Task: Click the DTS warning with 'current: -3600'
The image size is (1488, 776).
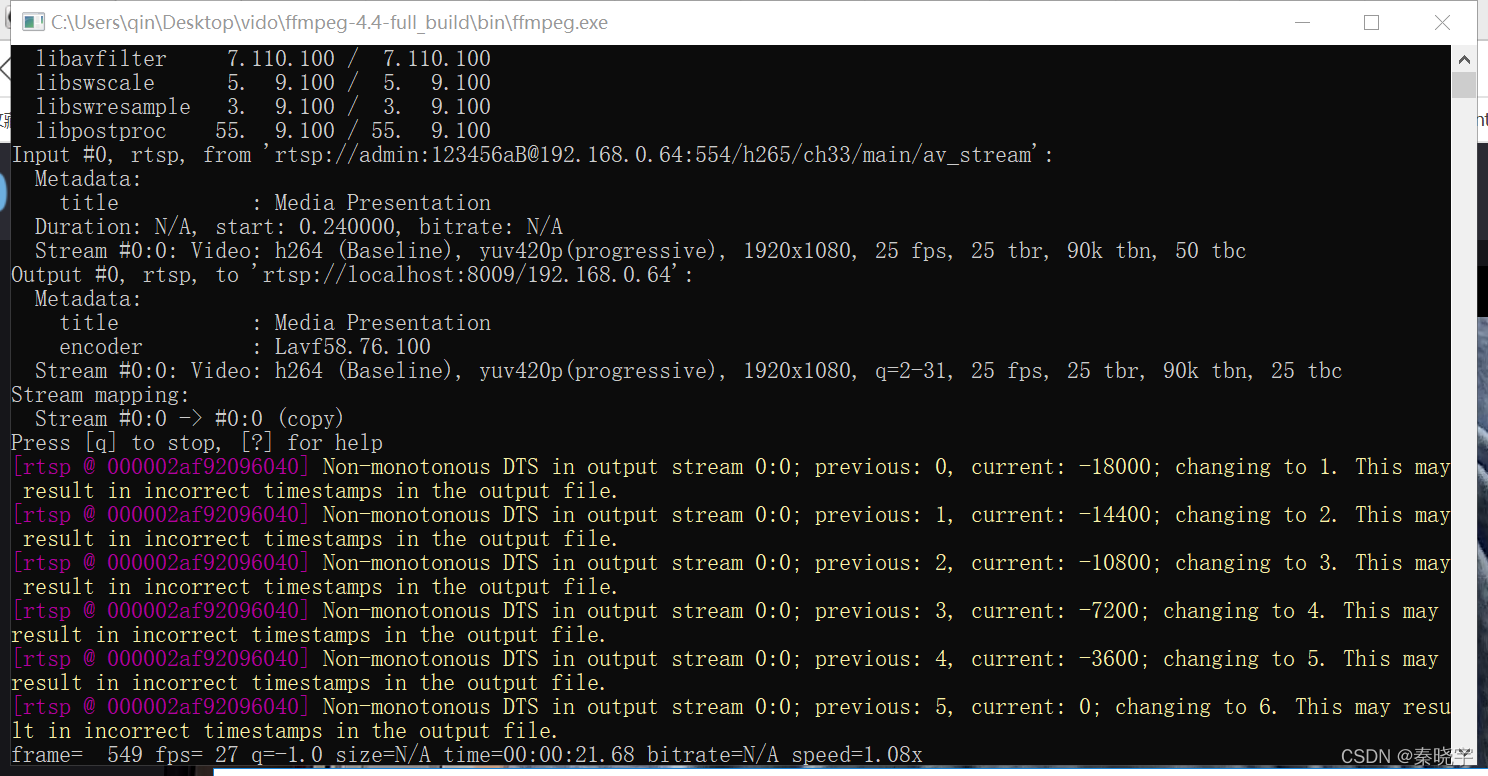Action: (x=725, y=671)
